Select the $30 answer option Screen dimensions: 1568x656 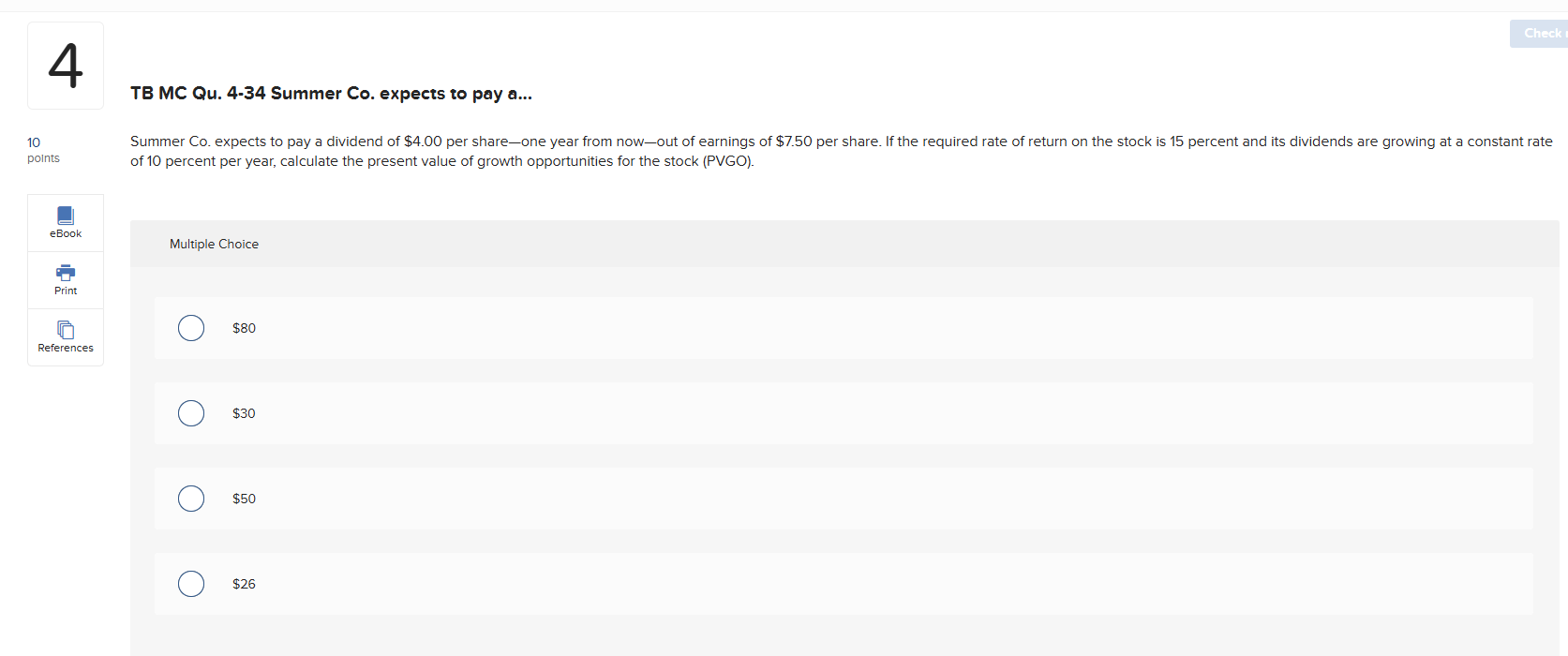click(x=191, y=412)
